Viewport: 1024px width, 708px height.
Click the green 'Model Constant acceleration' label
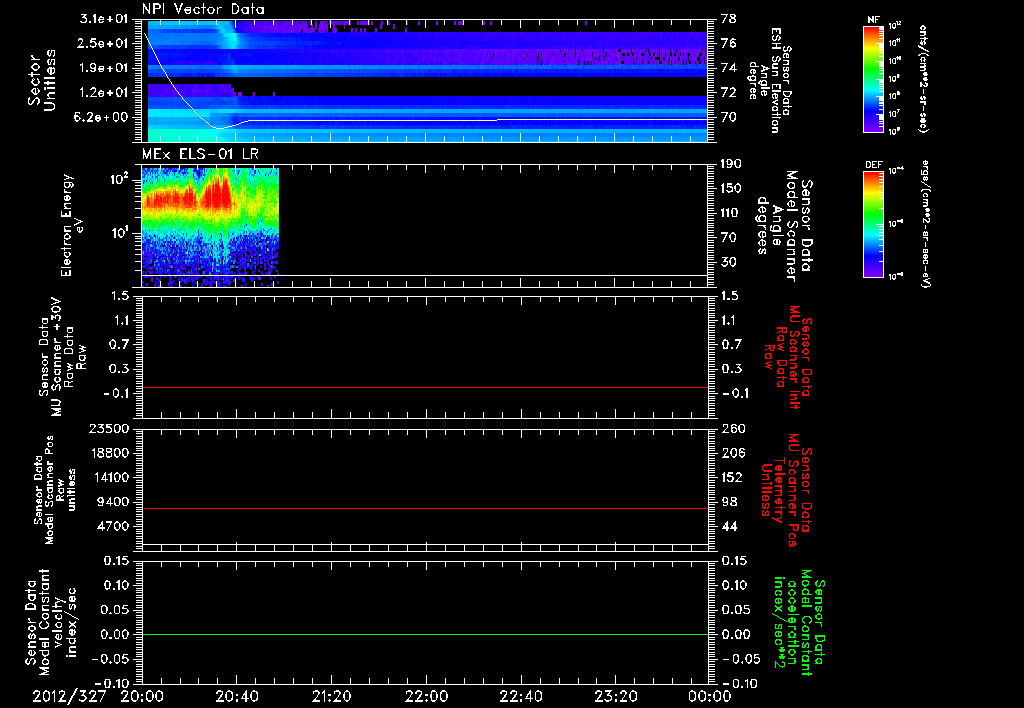(799, 623)
